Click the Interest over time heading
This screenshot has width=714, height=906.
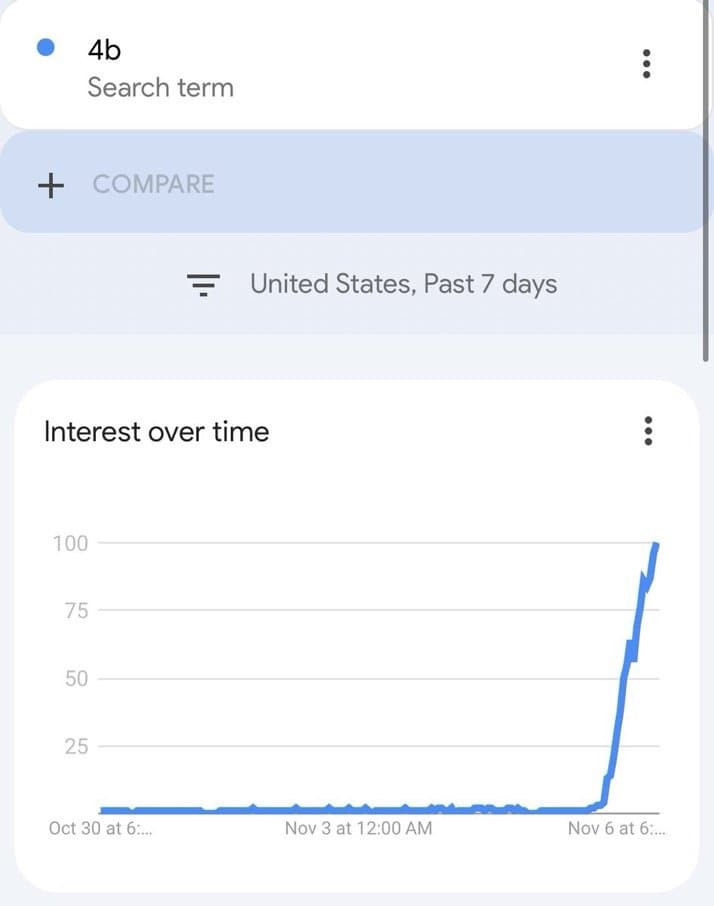(x=157, y=432)
